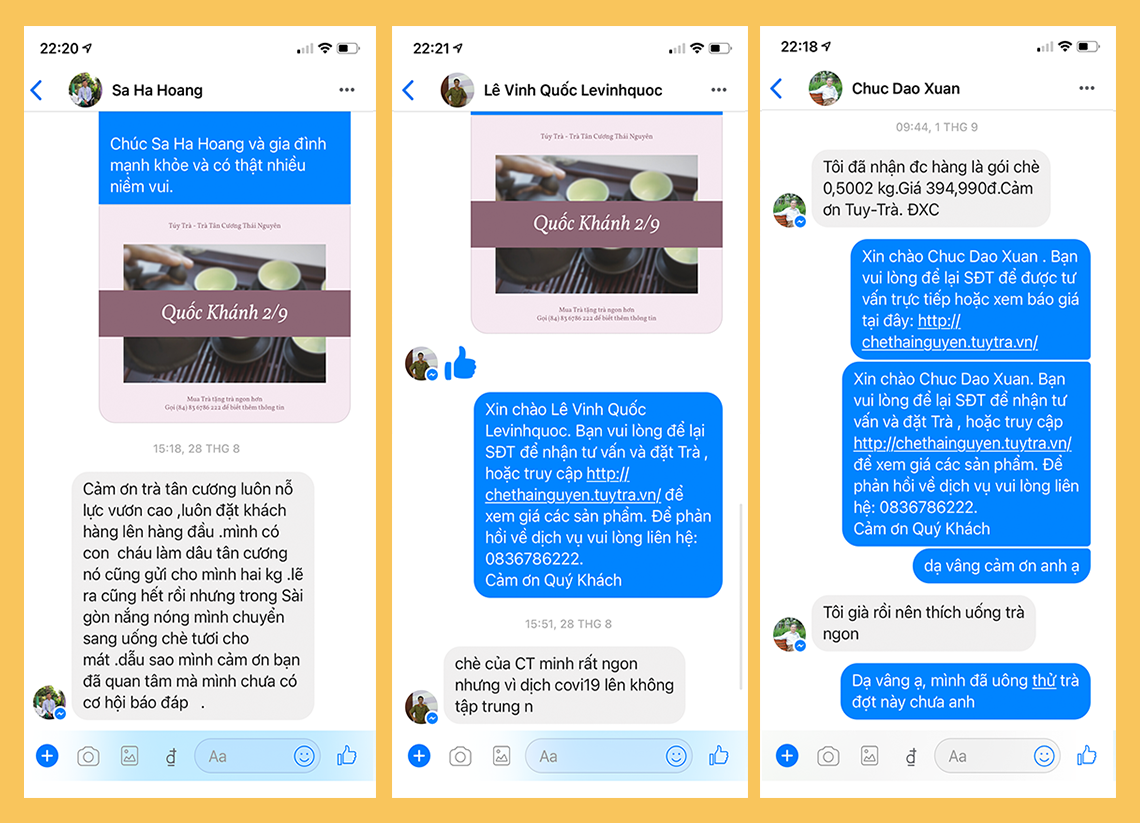
Task: Open more options in Sa Ha Hoang chat
Action: pyautogui.click(x=347, y=89)
